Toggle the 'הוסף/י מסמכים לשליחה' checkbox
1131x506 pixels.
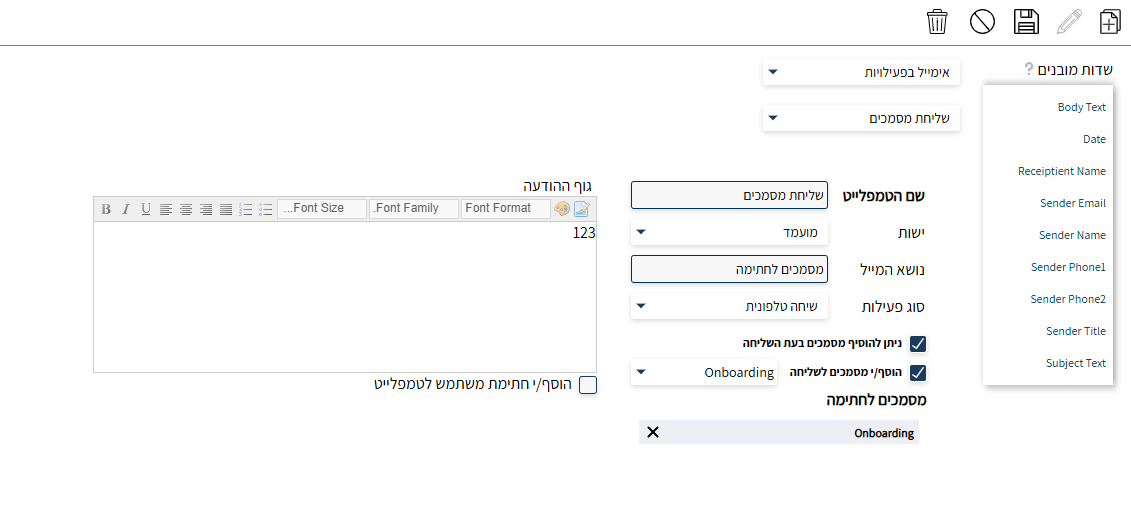918,373
